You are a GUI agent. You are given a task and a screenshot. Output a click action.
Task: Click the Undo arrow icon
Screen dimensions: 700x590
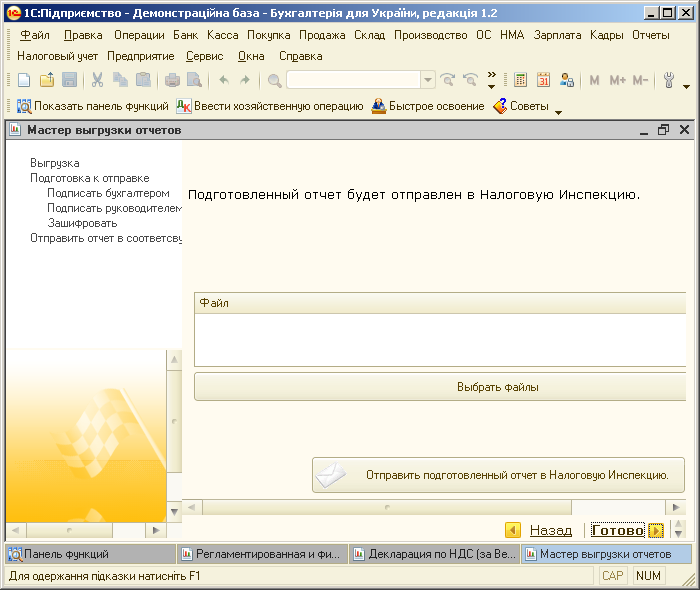[224, 80]
